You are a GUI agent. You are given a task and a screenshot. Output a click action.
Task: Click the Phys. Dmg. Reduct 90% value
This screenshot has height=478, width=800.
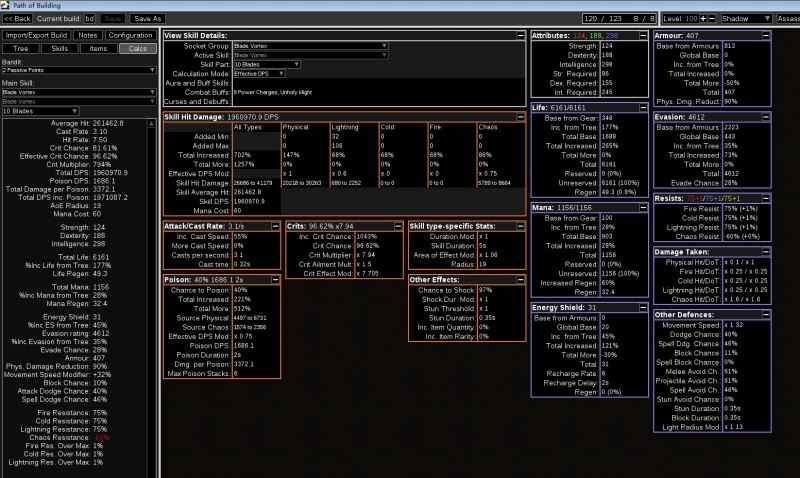coord(730,102)
